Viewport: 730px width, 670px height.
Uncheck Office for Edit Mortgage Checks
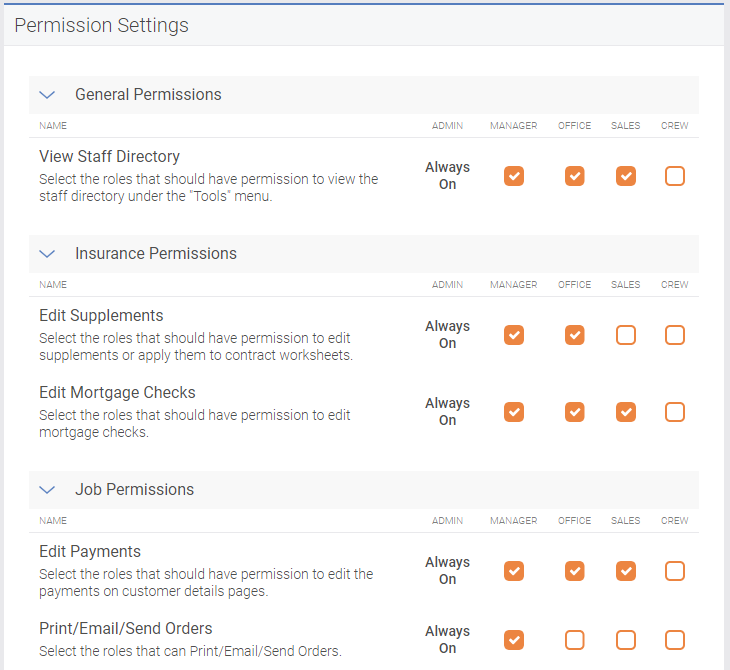click(575, 412)
